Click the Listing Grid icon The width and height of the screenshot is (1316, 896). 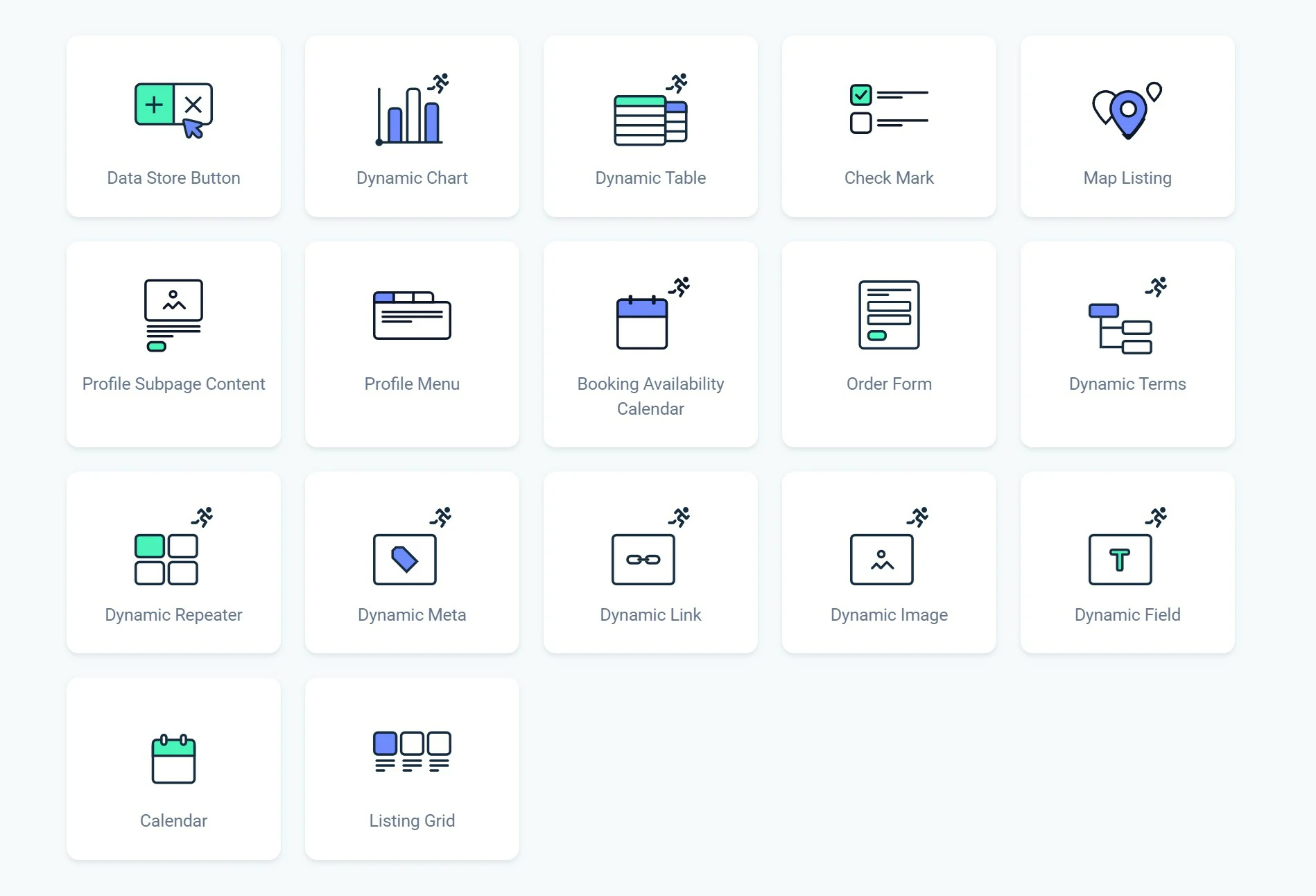tap(412, 752)
